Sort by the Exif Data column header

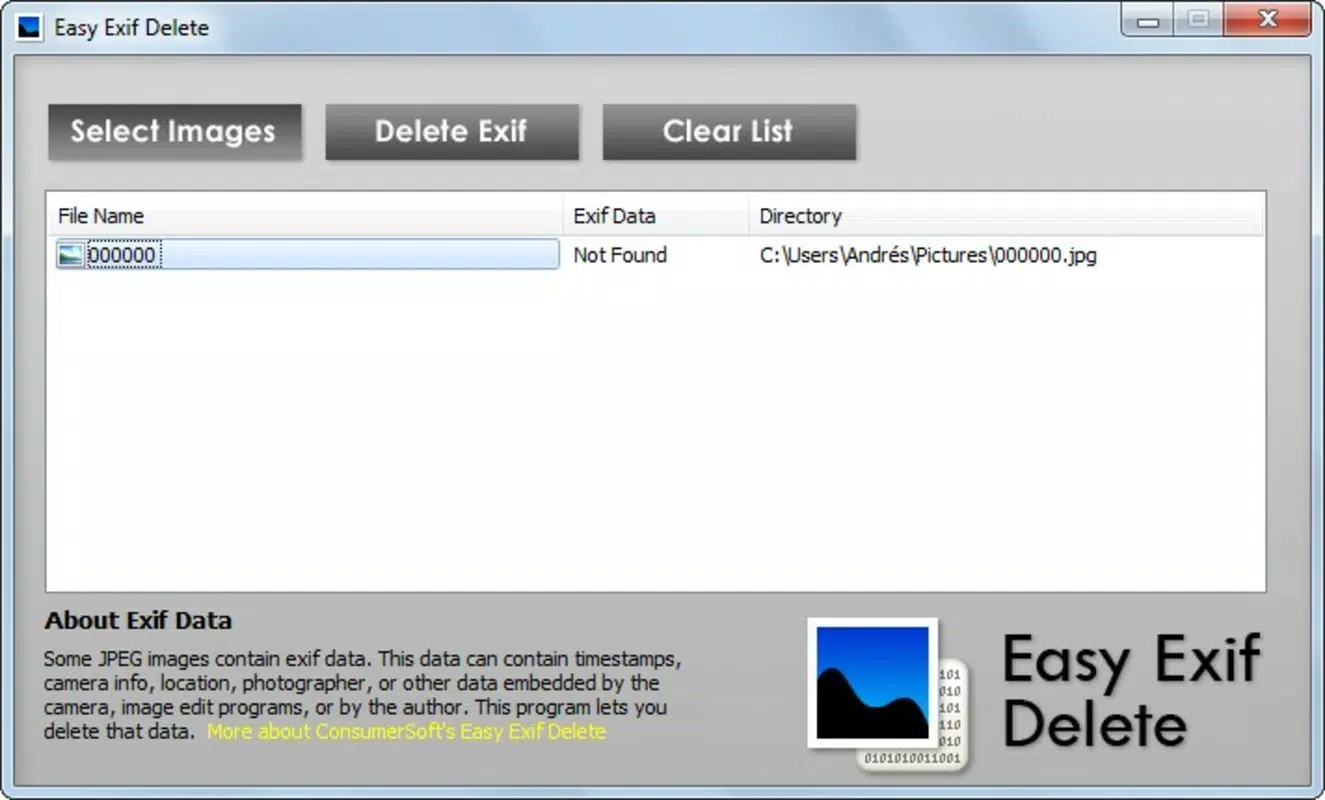pyautogui.click(x=656, y=216)
